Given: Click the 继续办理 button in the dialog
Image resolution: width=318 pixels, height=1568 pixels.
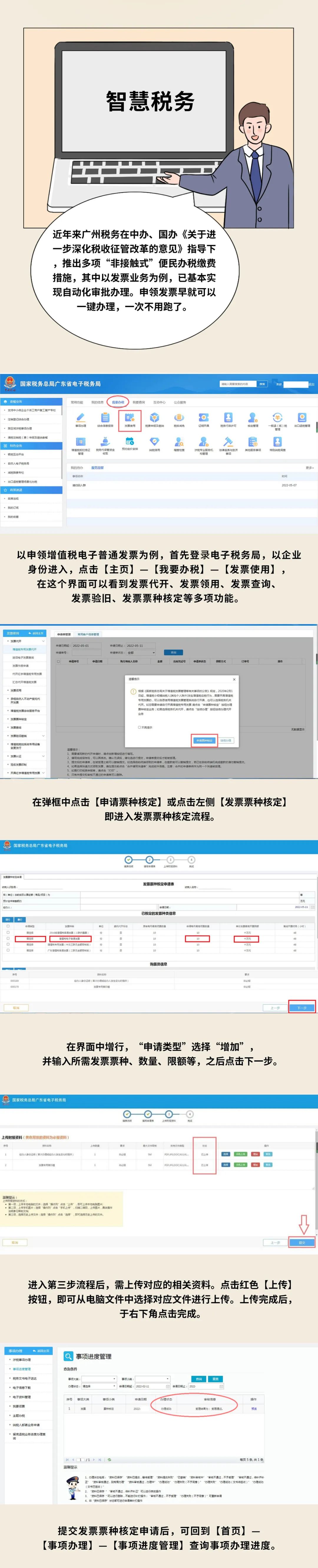Looking at the screenshot, I should pyautogui.click(x=226, y=741).
